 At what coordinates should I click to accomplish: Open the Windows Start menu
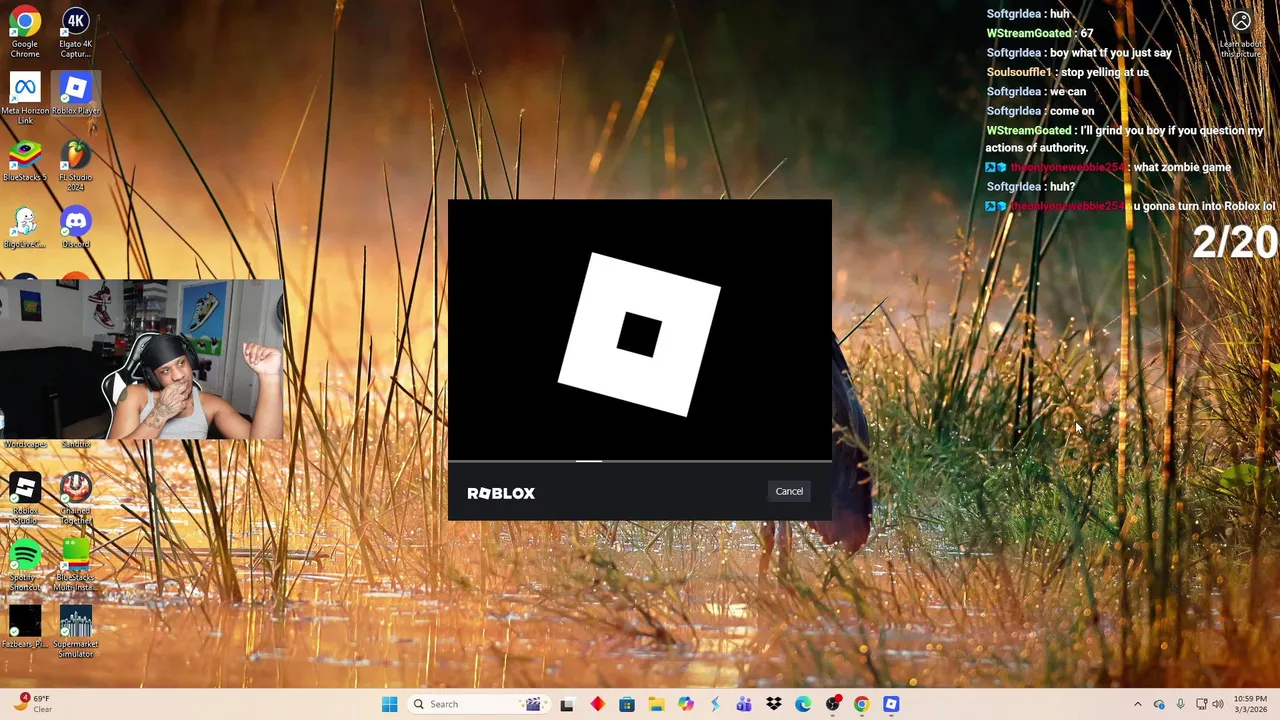pos(389,704)
